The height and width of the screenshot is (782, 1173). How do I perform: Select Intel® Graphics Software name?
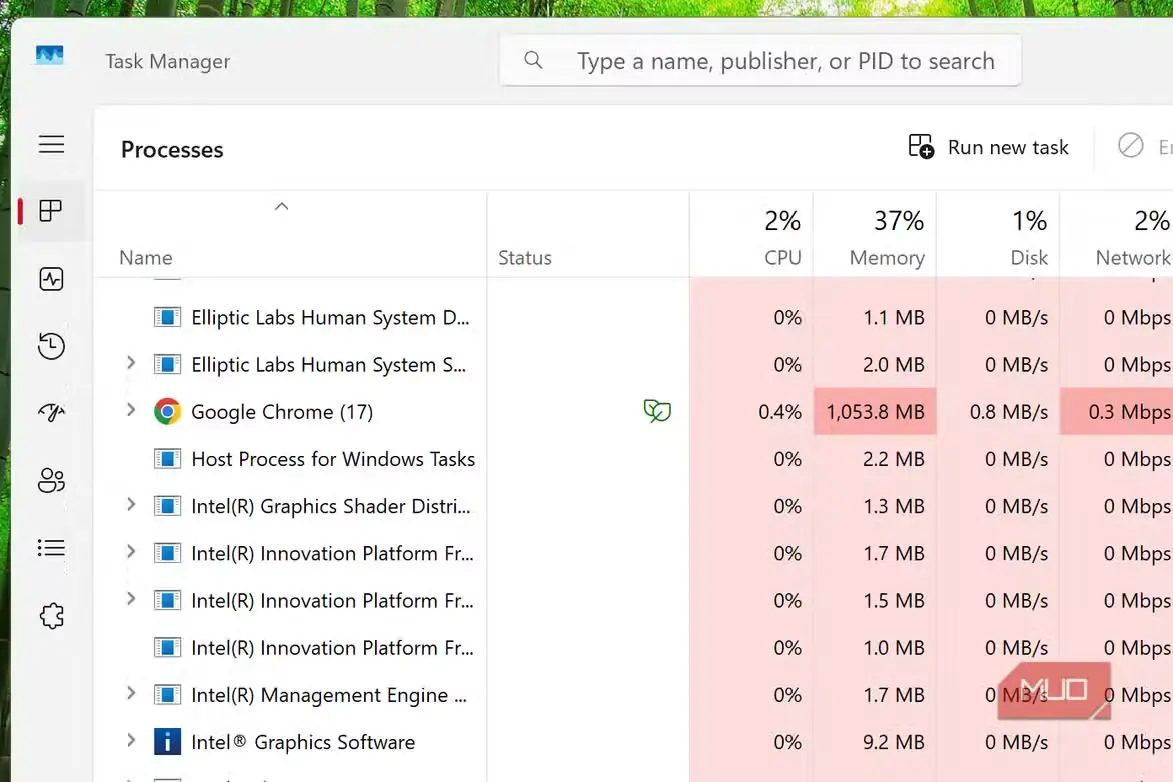tap(303, 742)
